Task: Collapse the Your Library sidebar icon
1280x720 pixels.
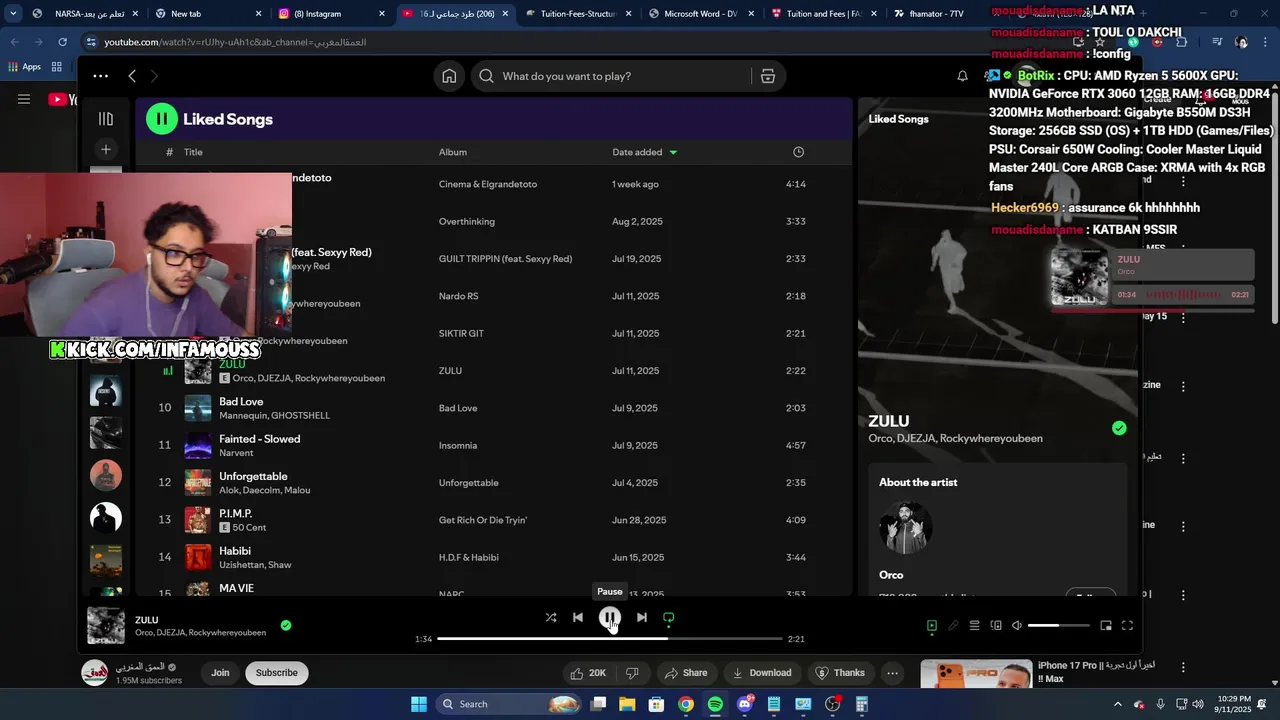Action: click(106, 119)
